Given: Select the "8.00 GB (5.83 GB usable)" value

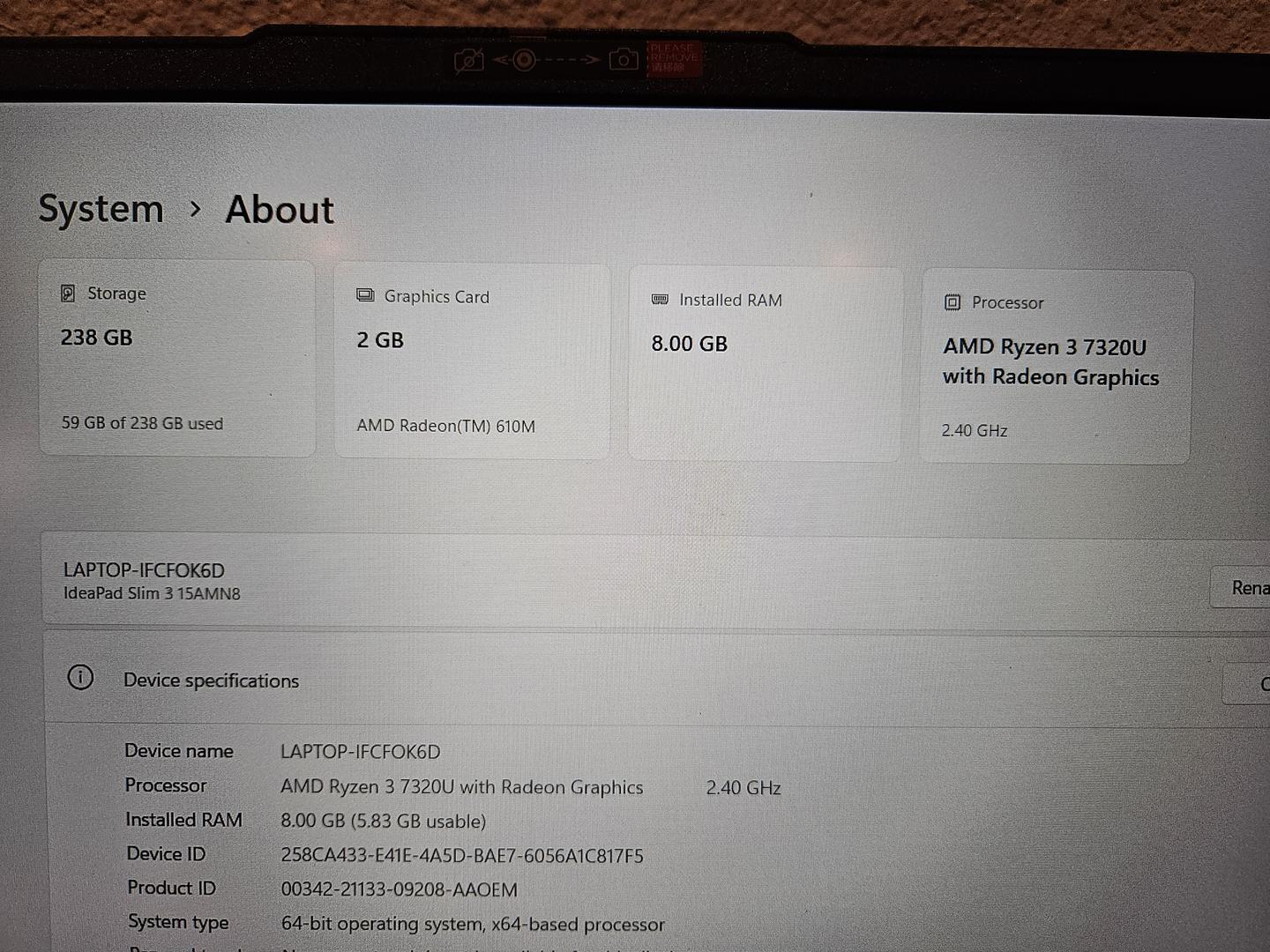Looking at the screenshot, I should pyautogui.click(x=384, y=822).
